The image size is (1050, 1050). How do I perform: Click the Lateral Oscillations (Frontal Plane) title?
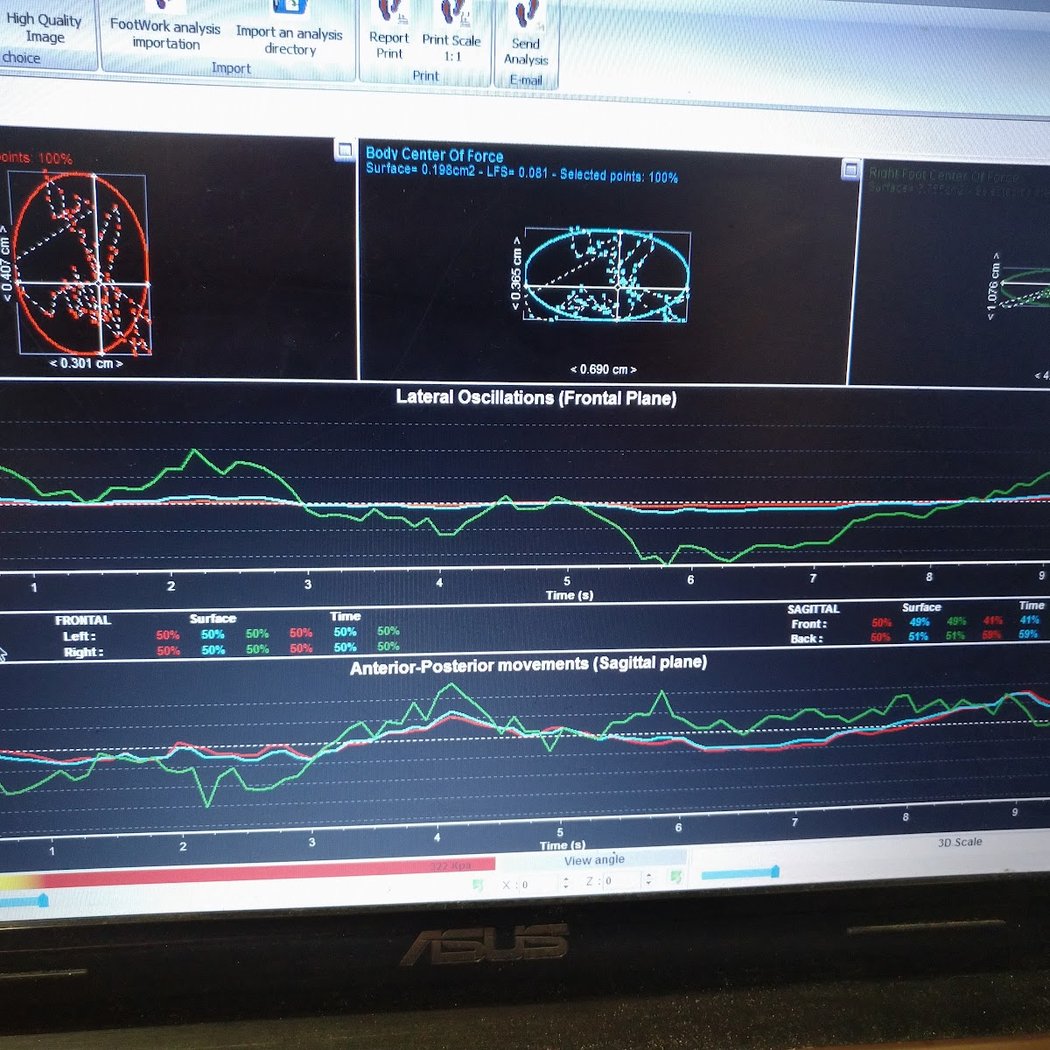[x=536, y=398]
